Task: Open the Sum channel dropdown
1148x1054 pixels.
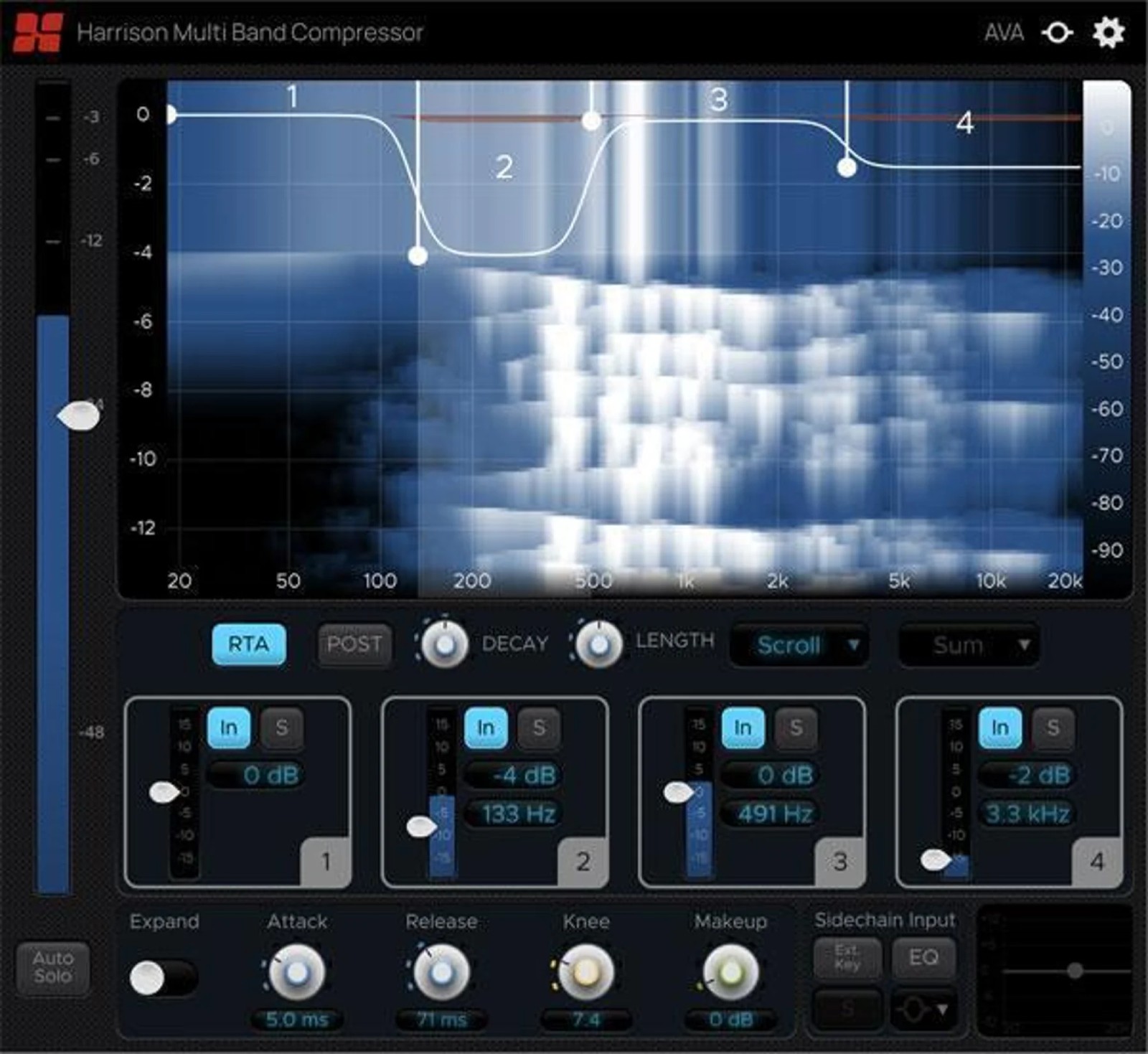Action: pyautogui.click(x=967, y=645)
